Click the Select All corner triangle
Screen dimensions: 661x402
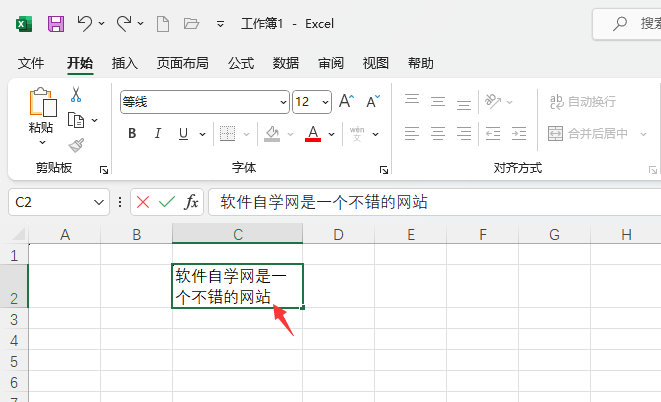[x=18, y=234]
